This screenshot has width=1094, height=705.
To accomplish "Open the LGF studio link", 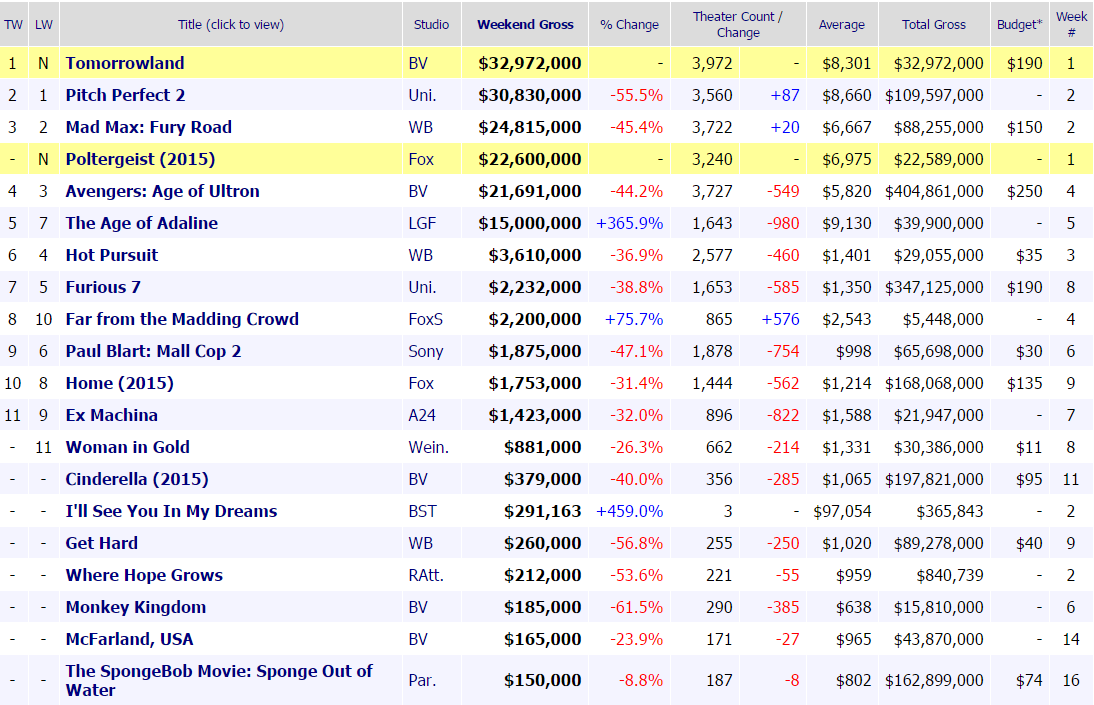I will pyautogui.click(x=422, y=223).
